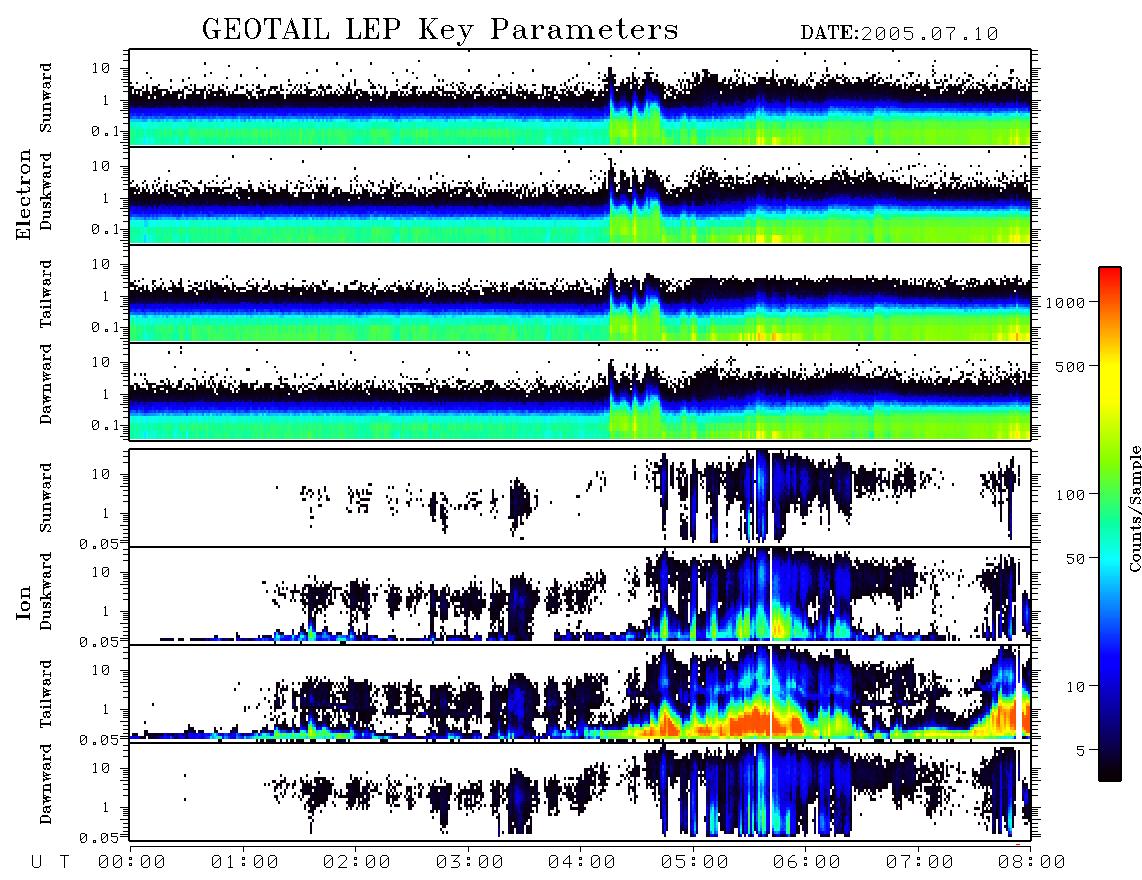Click the "10" tick of Ion Duskward panel
Viewport: 1142px width, 880px height.
click(x=101, y=572)
